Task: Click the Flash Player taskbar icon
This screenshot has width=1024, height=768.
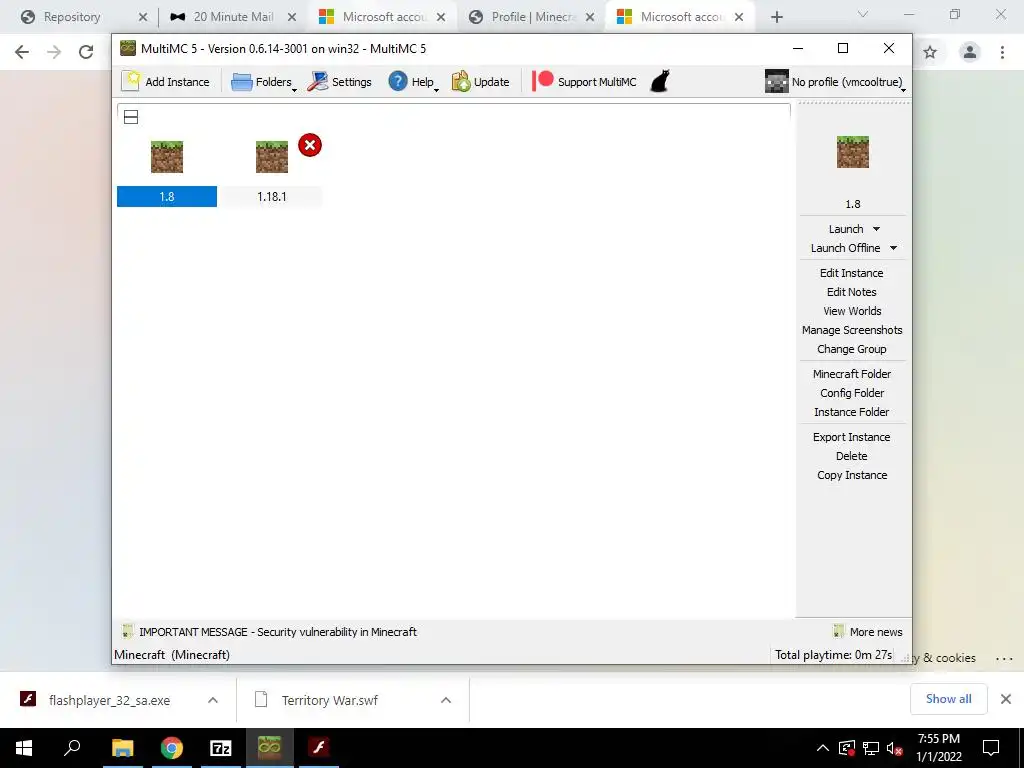Action: click(319, 748)
